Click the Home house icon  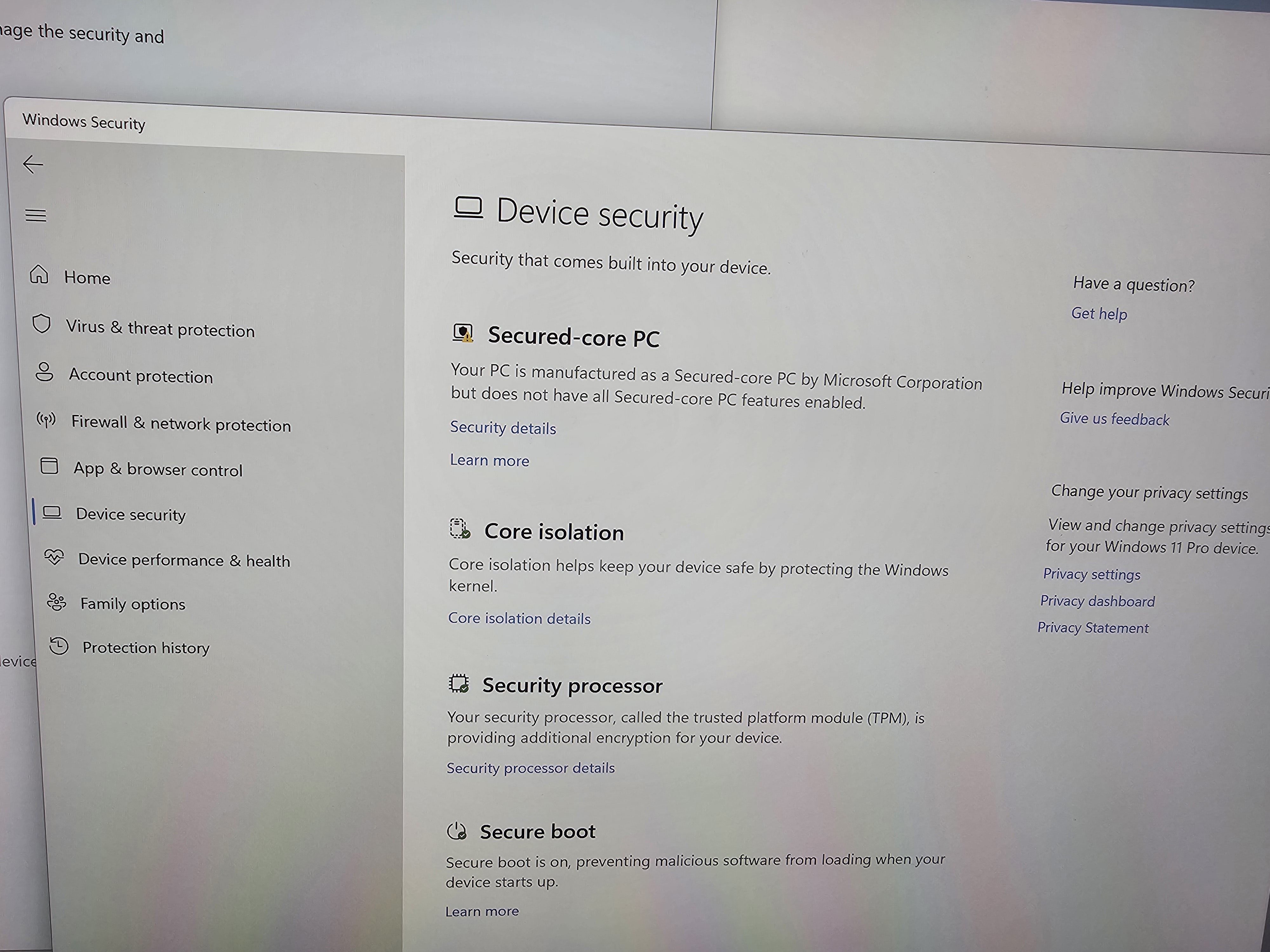[x=39, y=274]
